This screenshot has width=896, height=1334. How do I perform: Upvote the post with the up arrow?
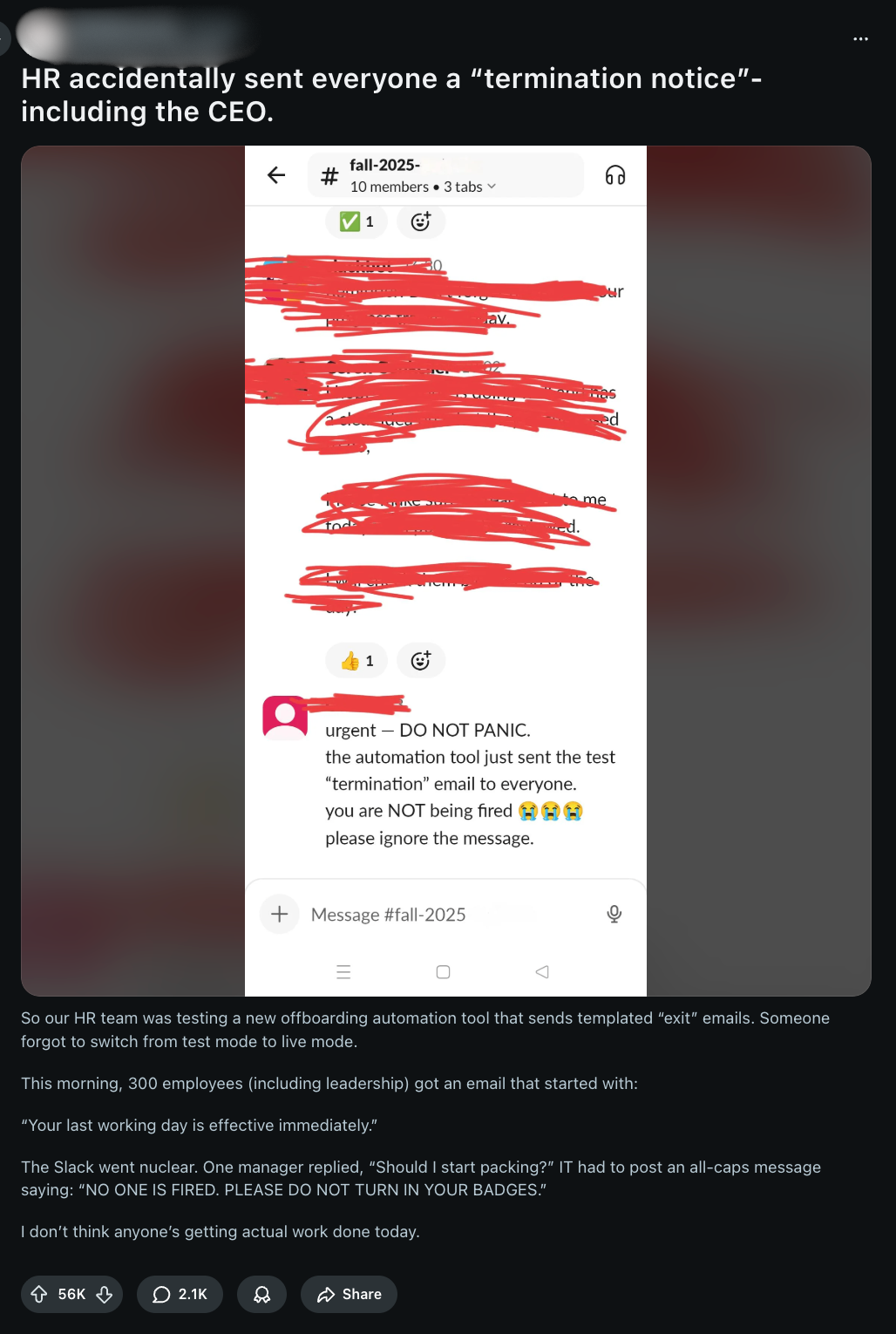tap(39, 1294)
